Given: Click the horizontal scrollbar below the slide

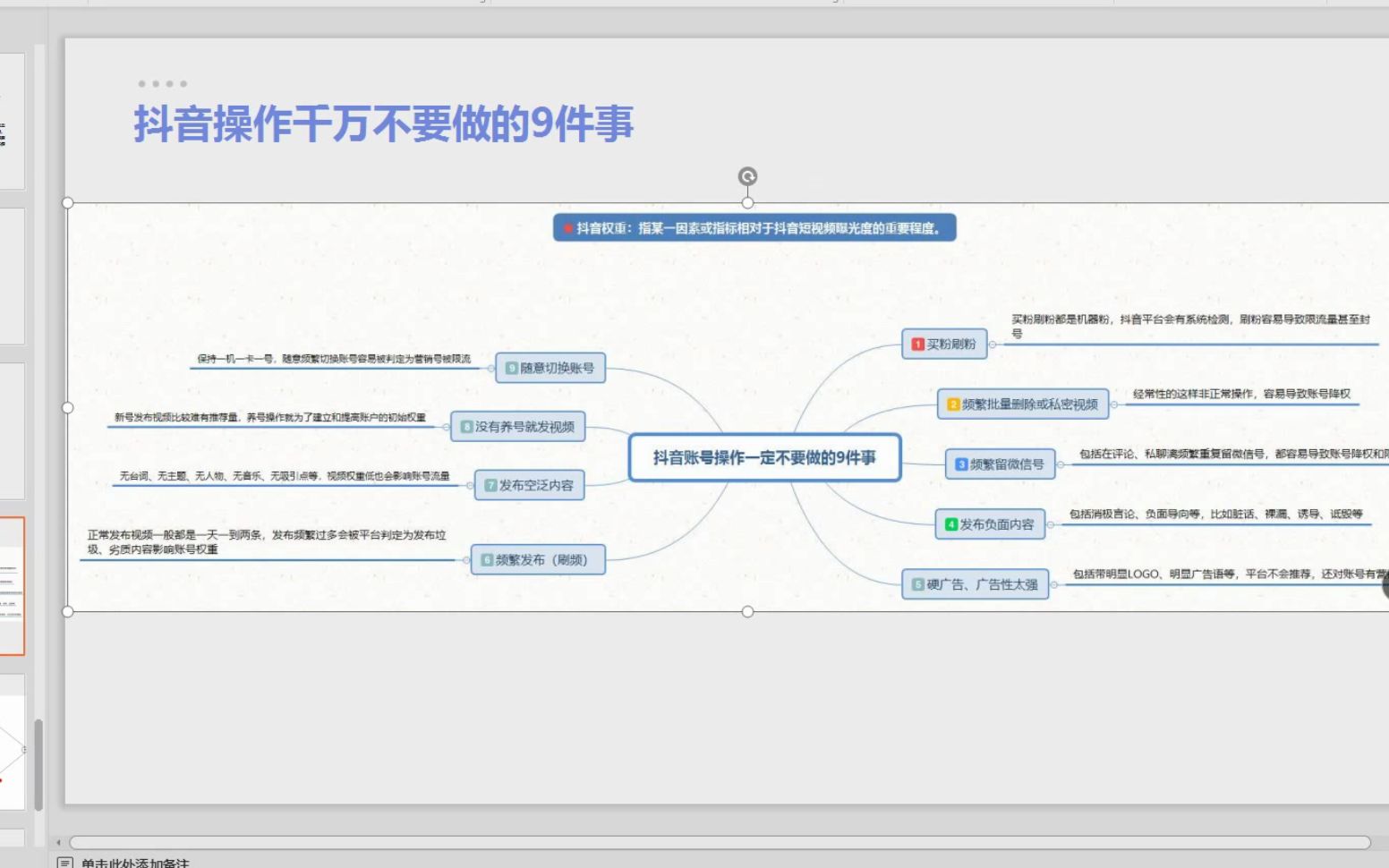Looking at the screenshot, I should [x=720, y=842].
